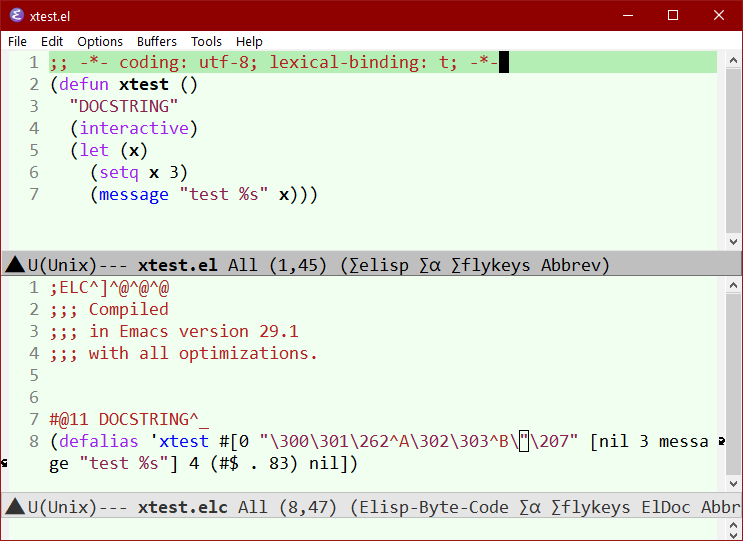743x541 pixels.
Task: Click ∑flykeys in the top mode line
Action: click(490, 265)
